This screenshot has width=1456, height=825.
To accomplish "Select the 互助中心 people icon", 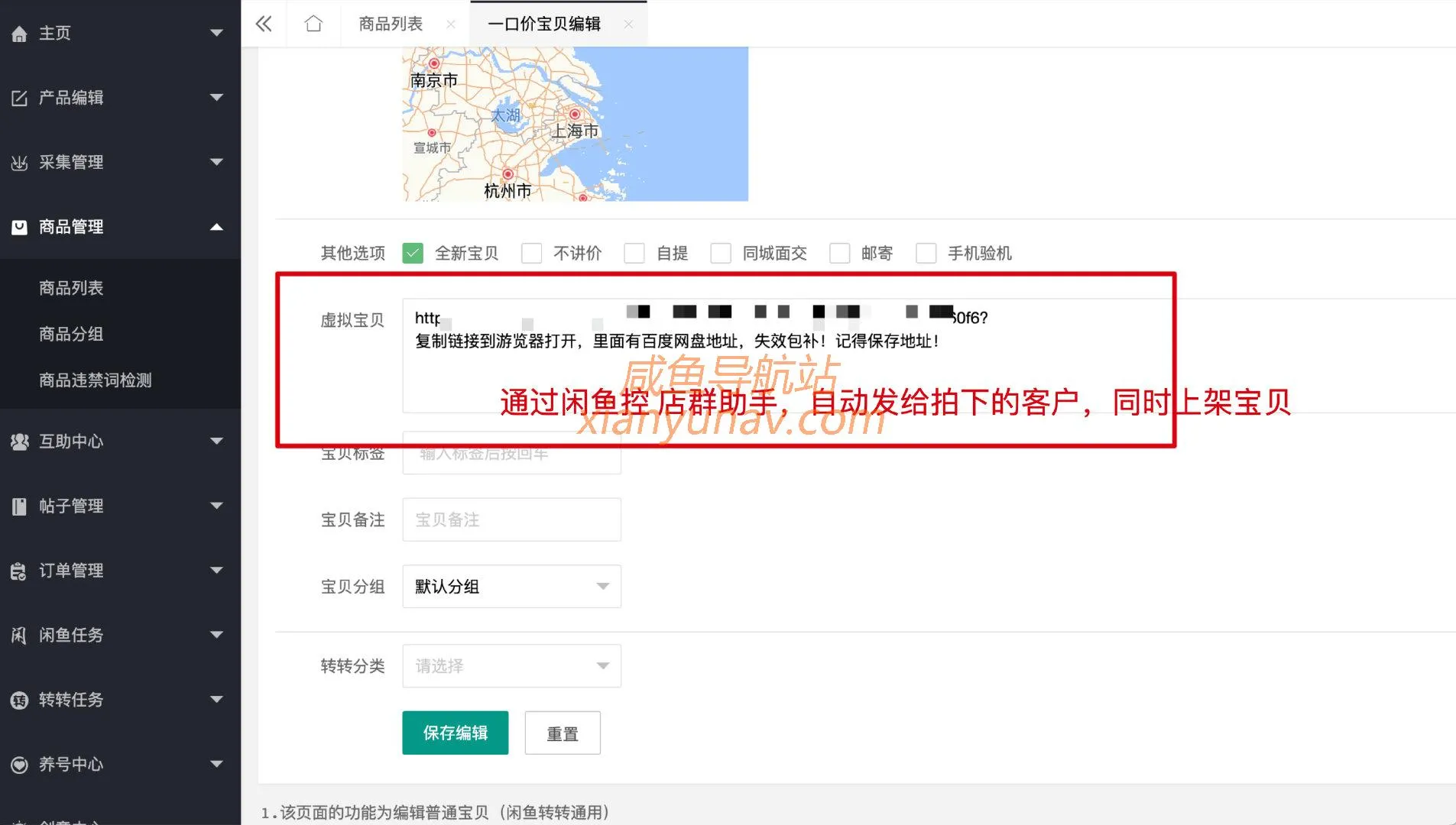I will click(20, 441).
